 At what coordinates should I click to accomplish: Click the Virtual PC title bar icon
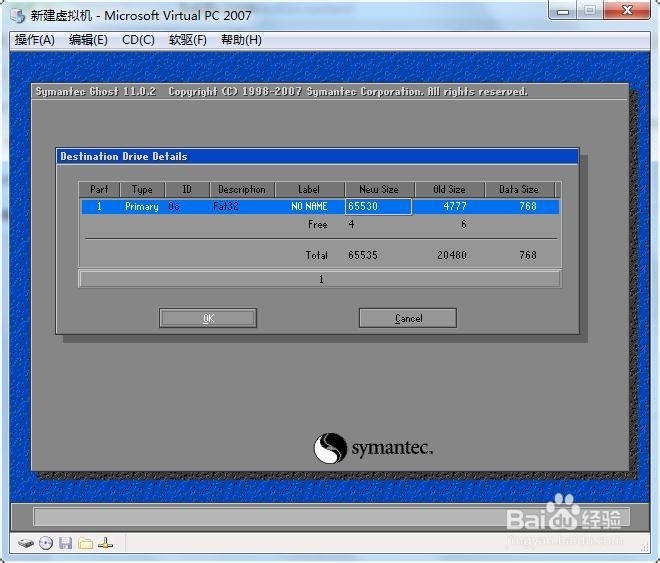point(18,16)
